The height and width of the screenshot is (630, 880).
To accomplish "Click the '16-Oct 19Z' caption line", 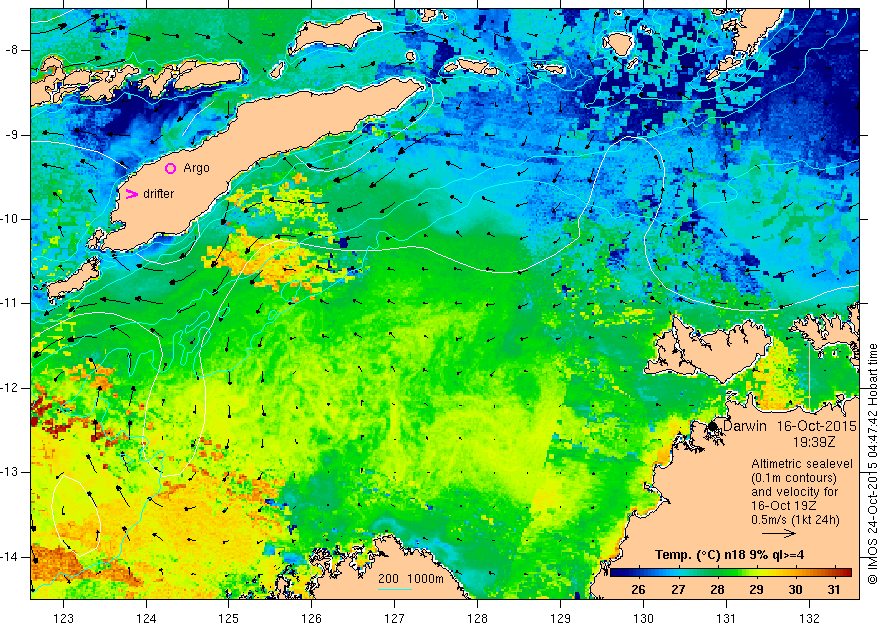I will pyautogui.click(x=784, y=505).
